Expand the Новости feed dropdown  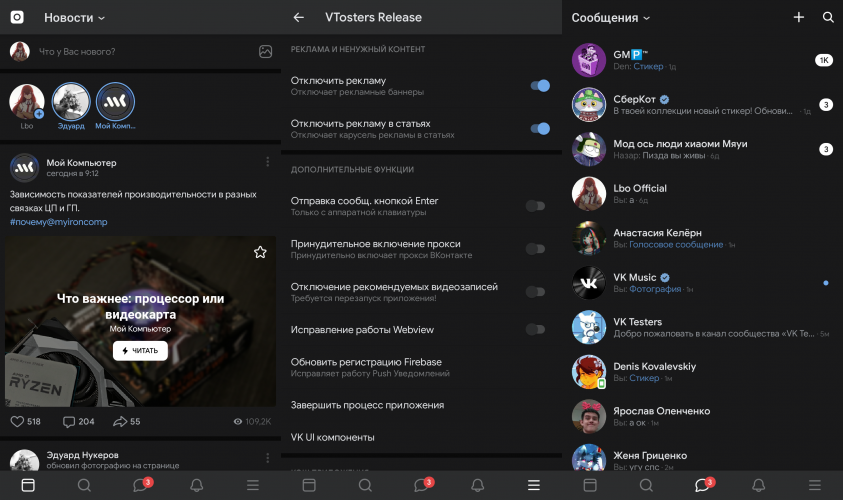pos(74,18)
